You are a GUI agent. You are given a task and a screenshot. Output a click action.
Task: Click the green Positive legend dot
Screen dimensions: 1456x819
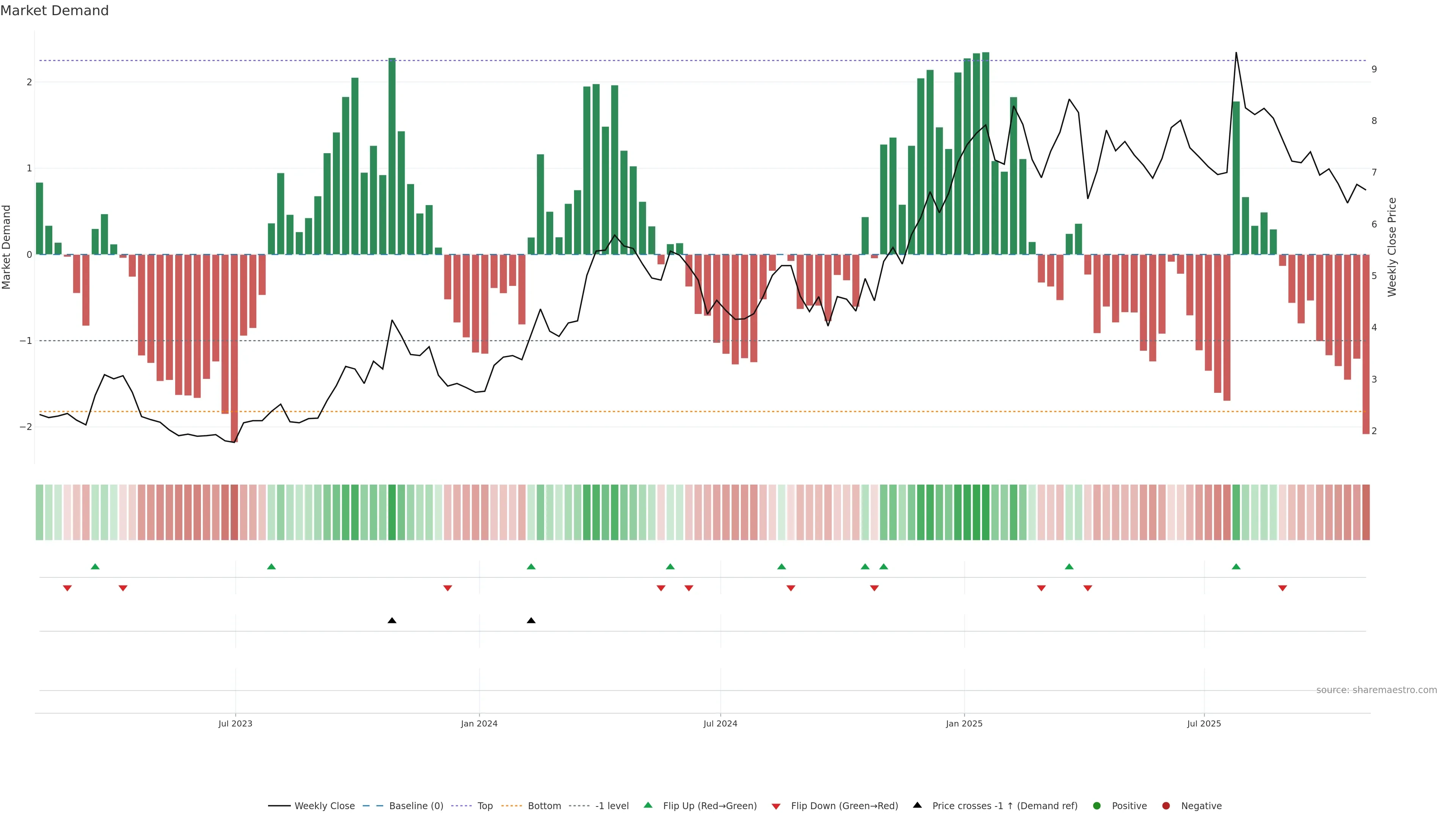point(1097,806)
